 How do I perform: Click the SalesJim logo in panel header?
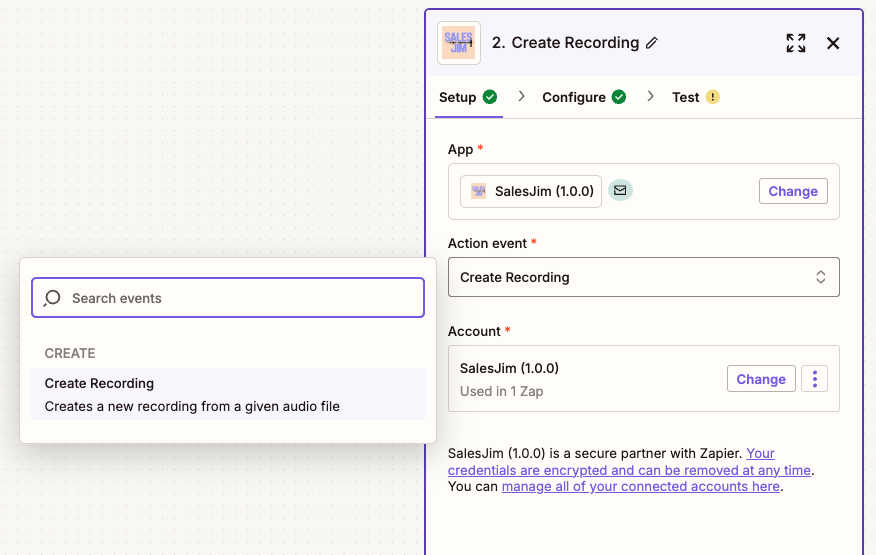pos(459,43)
